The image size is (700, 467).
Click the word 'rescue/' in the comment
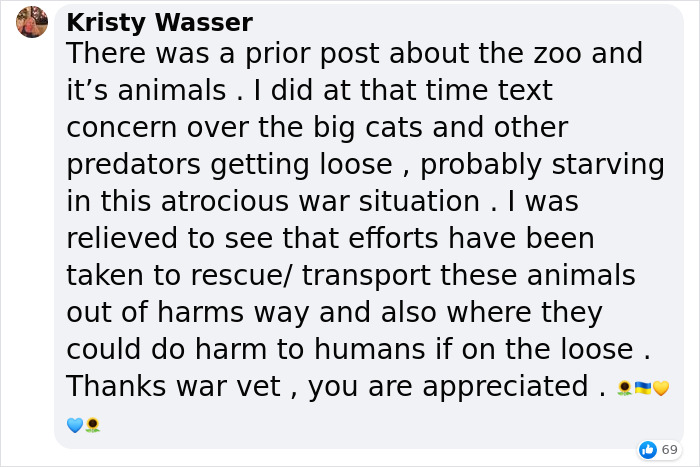(241, 275)
